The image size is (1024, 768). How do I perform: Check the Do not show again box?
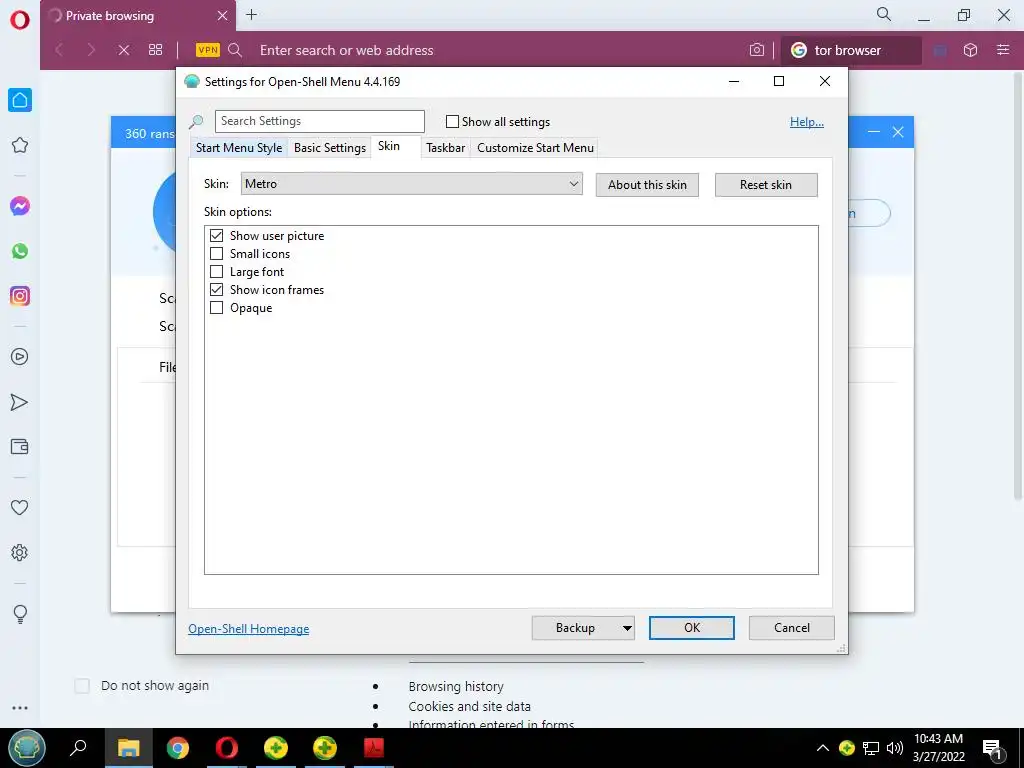(x=82, y=686)
